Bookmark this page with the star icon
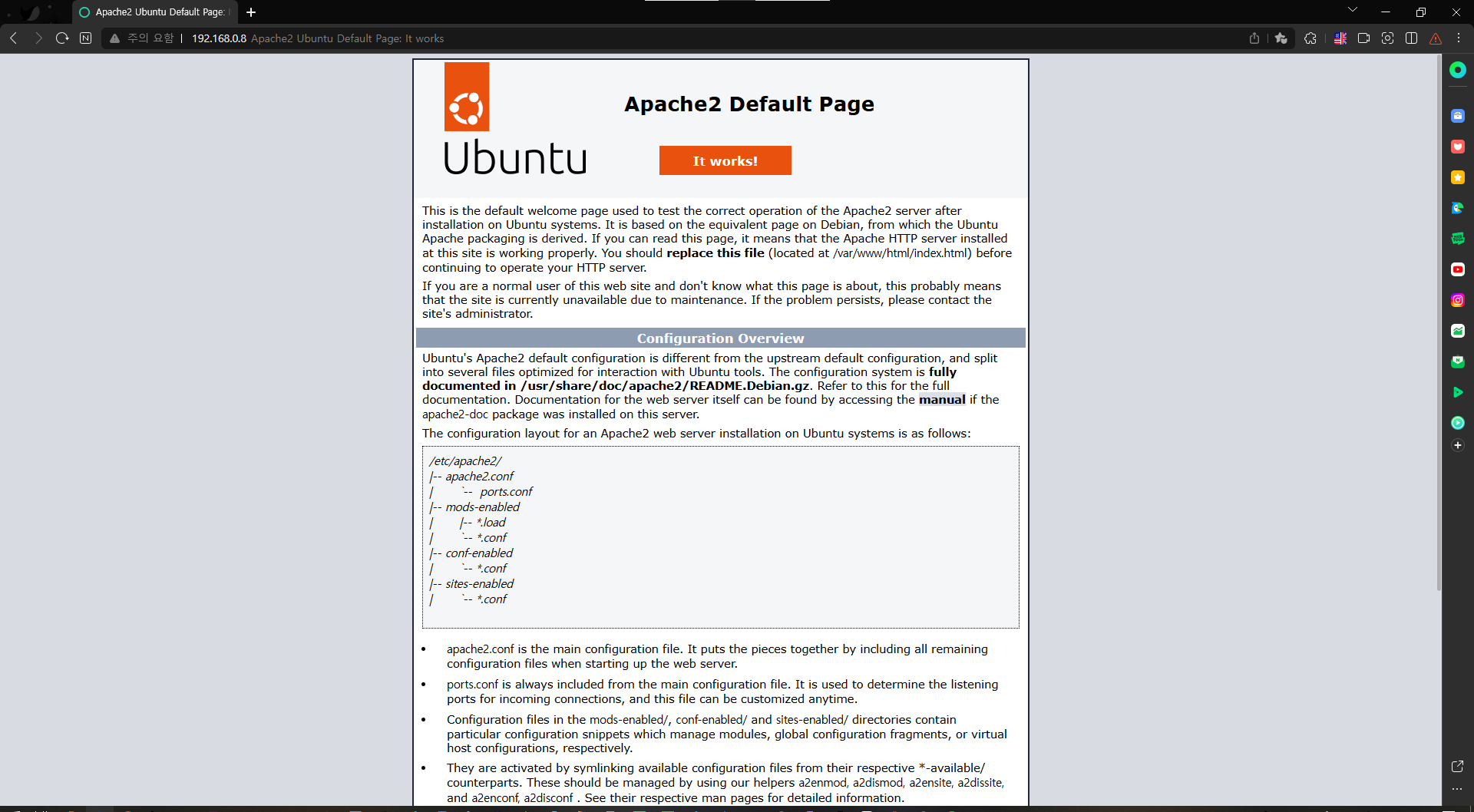The height and width of the screenshot is (812, 1474). tap(1281, 38)
